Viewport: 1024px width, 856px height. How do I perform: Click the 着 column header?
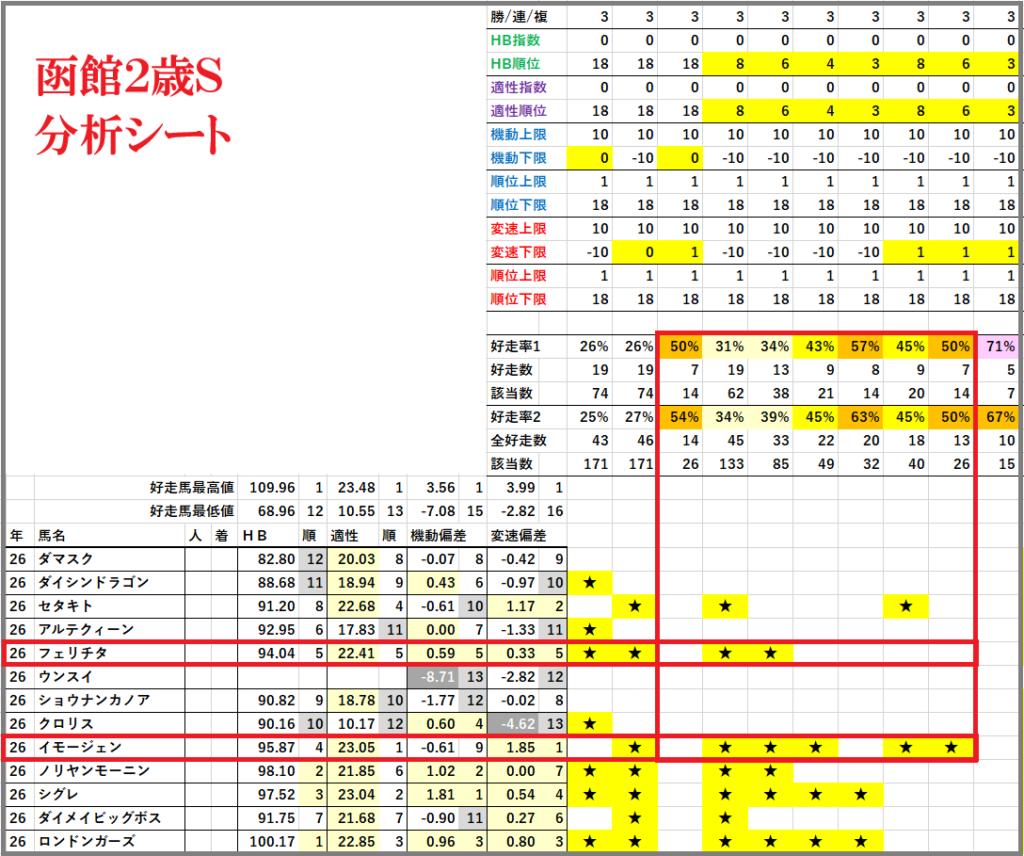[221, 535]
